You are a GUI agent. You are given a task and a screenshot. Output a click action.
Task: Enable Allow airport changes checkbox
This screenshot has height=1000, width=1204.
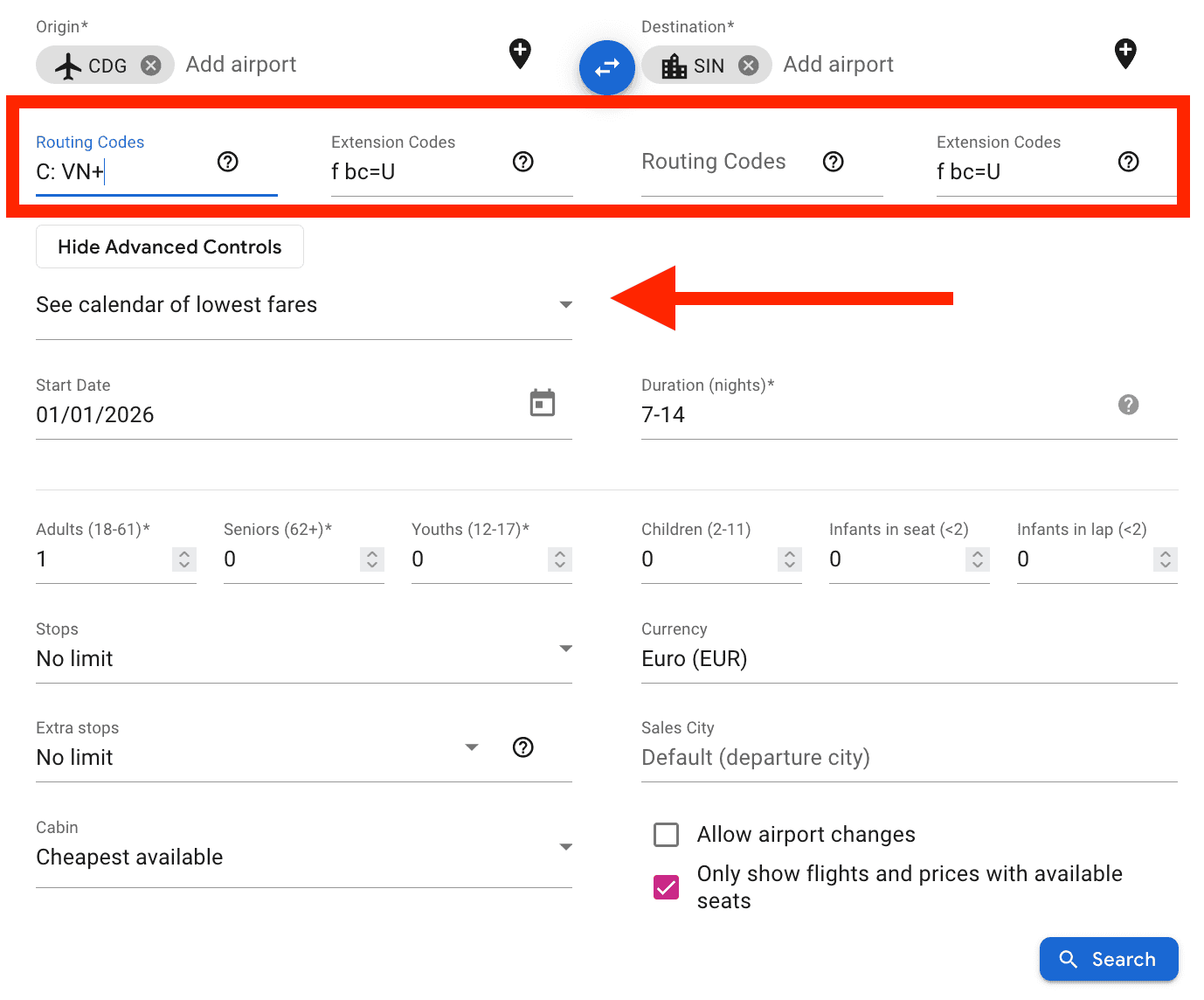(x=667, y=835)
